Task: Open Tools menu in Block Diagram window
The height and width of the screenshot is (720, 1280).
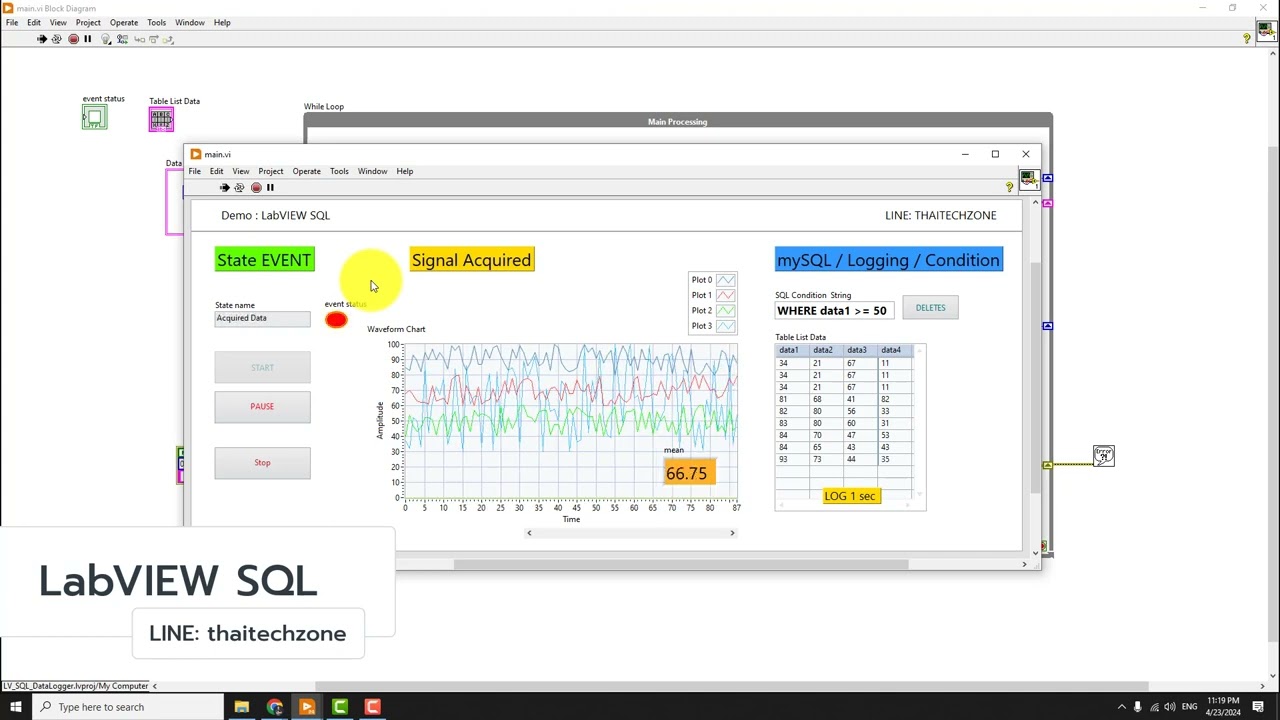Action: (157, 22)
